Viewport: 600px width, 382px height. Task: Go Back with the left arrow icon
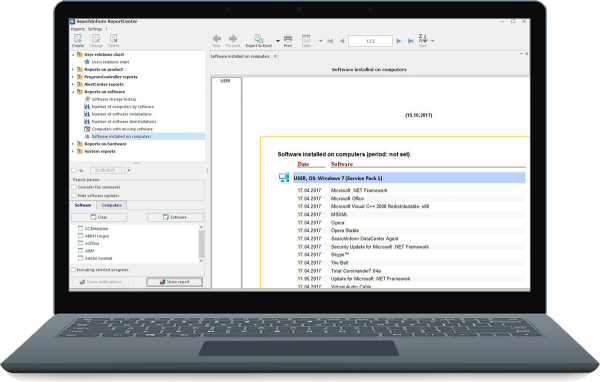click(217, 38)
